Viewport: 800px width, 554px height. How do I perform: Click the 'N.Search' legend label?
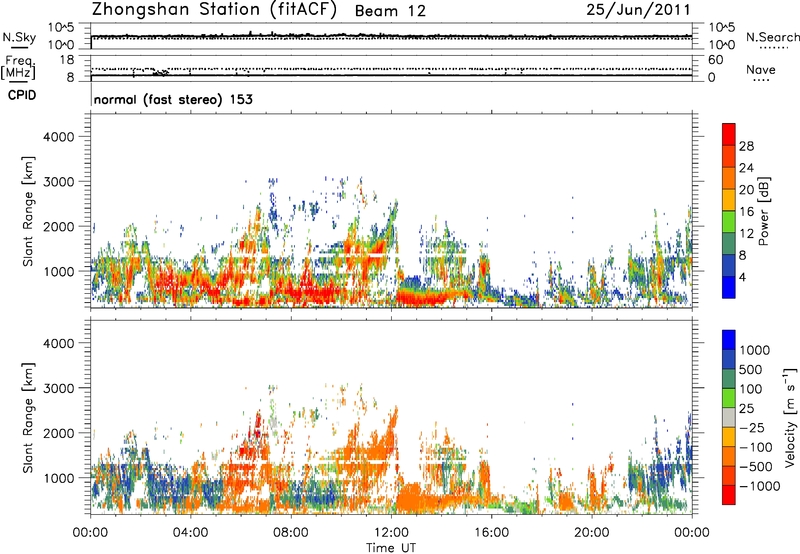click(772, 37)
